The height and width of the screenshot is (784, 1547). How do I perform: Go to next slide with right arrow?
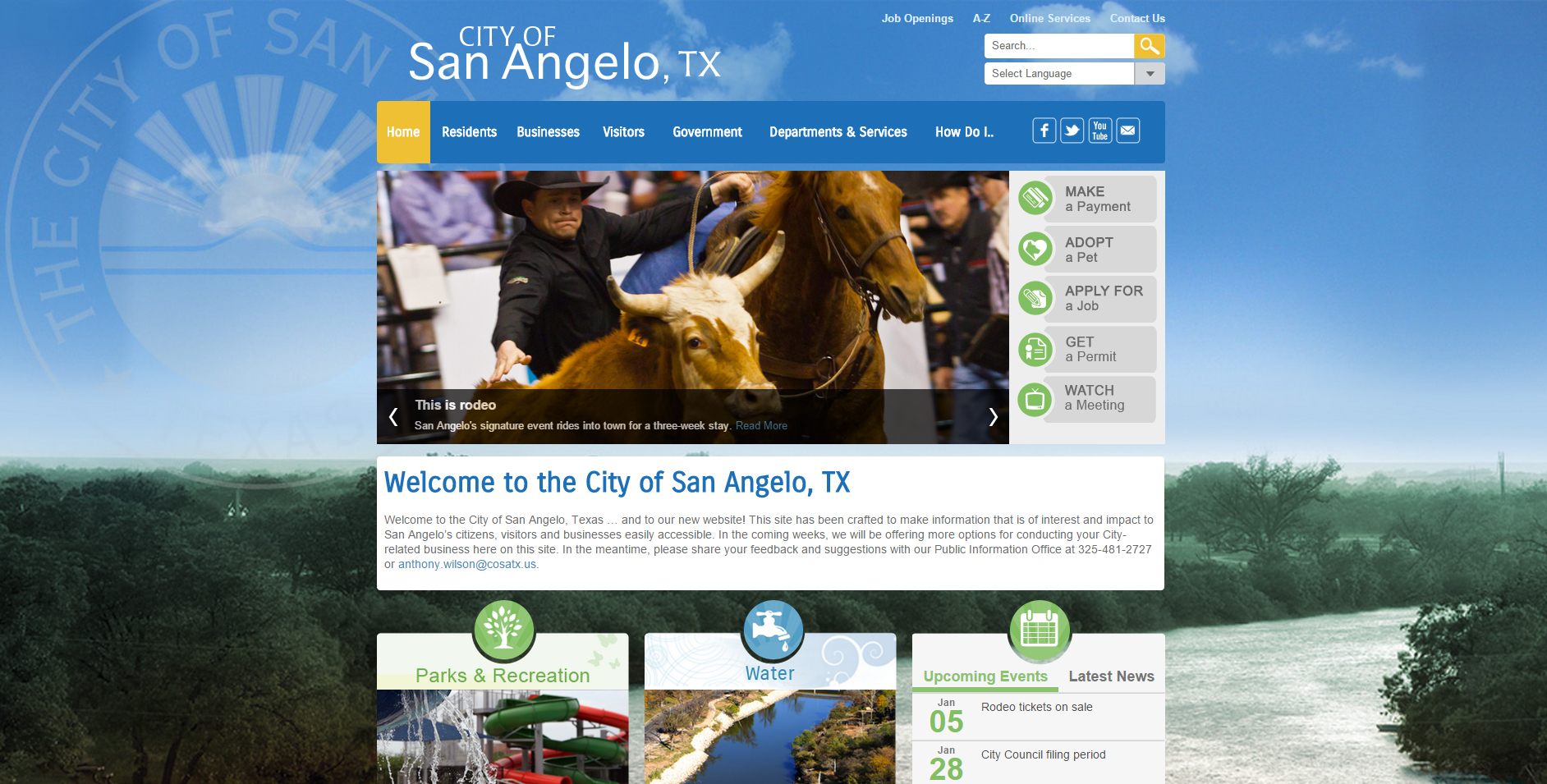click(x=993, y=417)
